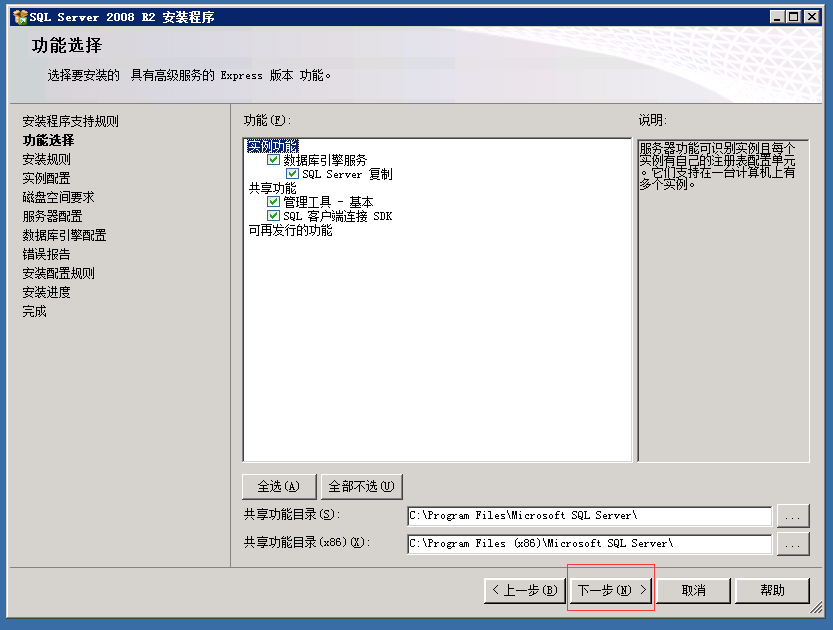Click 全选(A) button
The height and width of the screenshot is (630, 833).
tap(279, 487)
